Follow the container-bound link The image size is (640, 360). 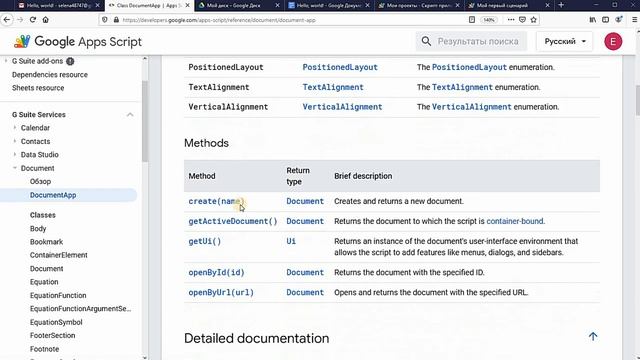tap(515, 221)
